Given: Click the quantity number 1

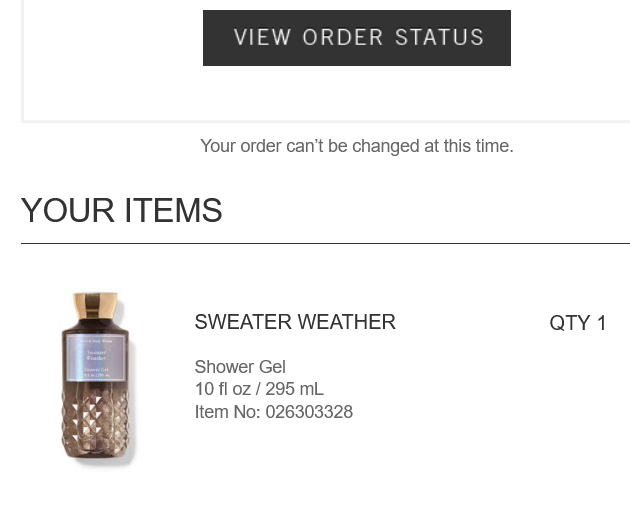Looking at the screenshot, I should click(602, 323).
